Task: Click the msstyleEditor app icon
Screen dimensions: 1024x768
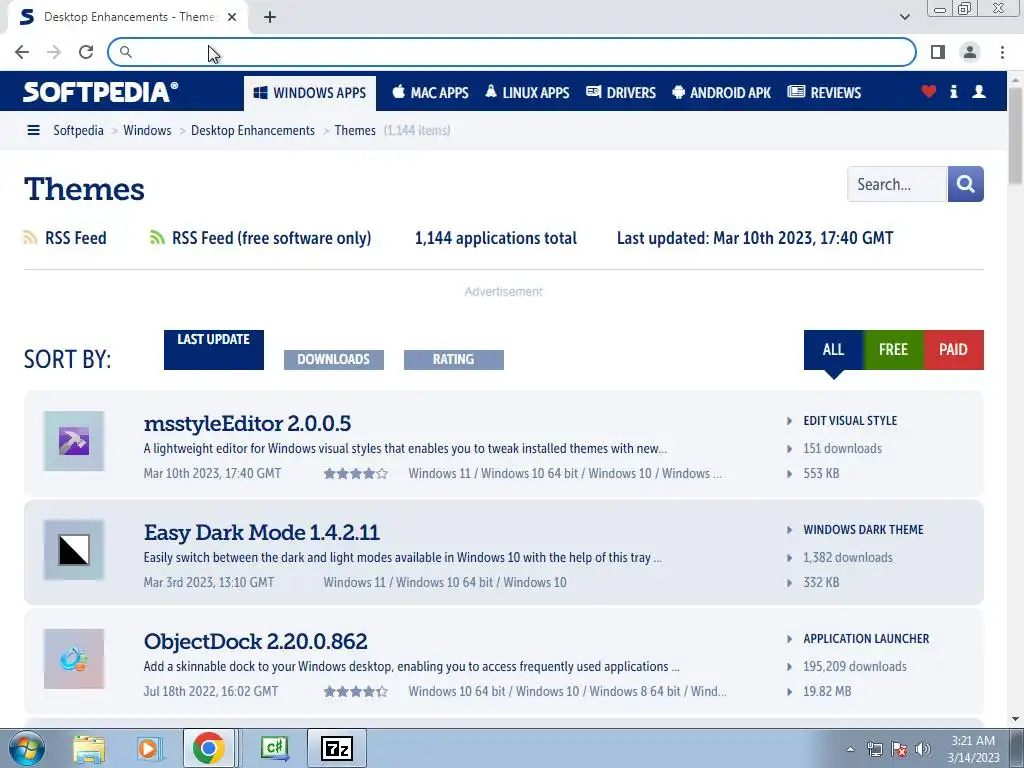Action: [x=74, y=441]
